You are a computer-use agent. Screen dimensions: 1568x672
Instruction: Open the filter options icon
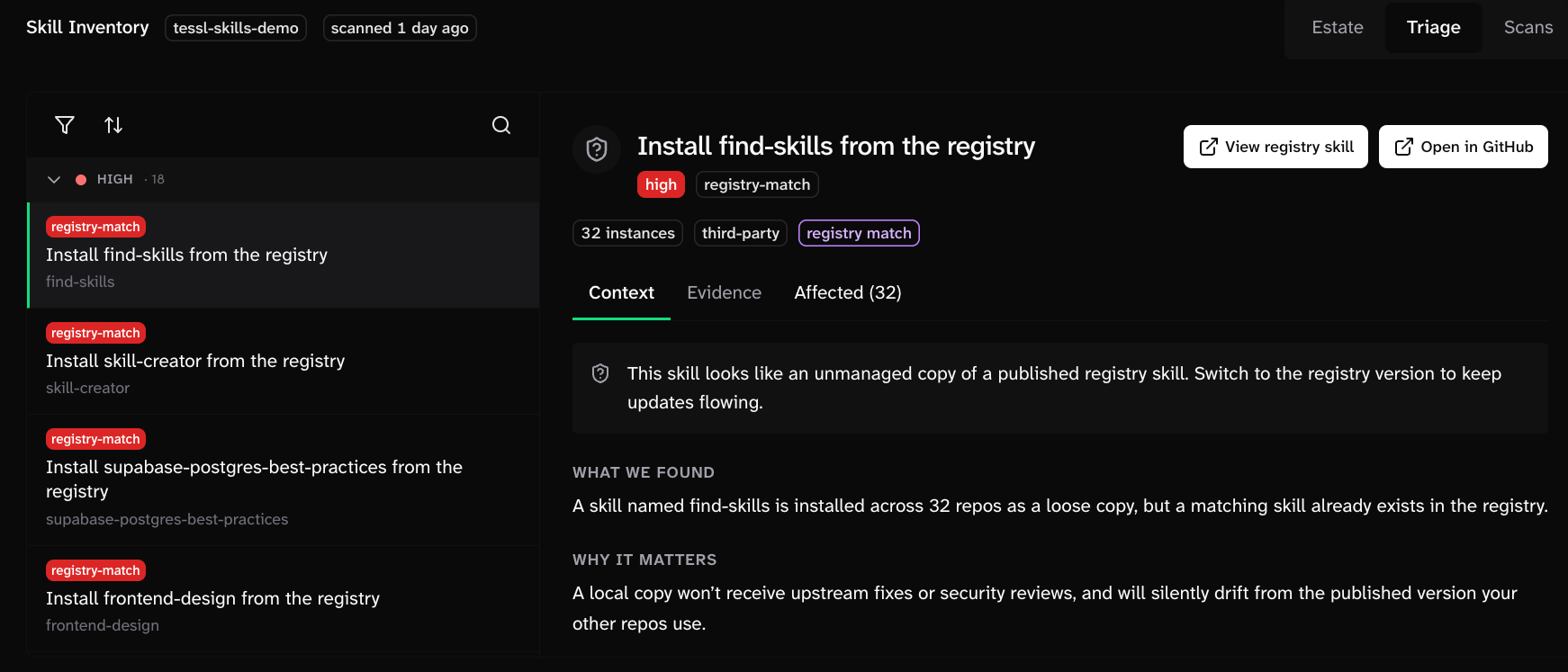pos(65,125)
